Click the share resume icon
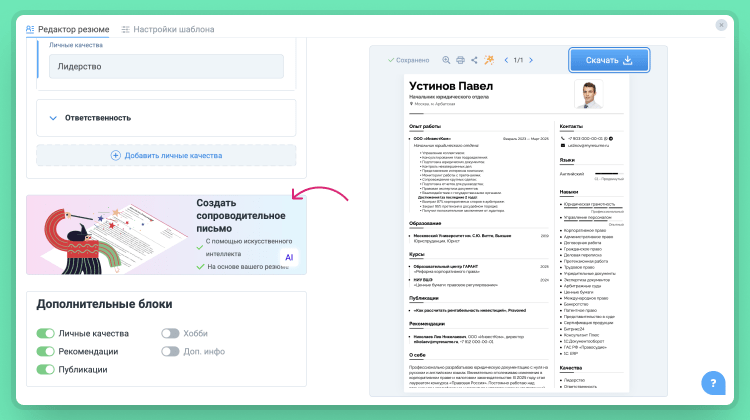The width and height of the screenshot is (750, 420). [474, 61]
